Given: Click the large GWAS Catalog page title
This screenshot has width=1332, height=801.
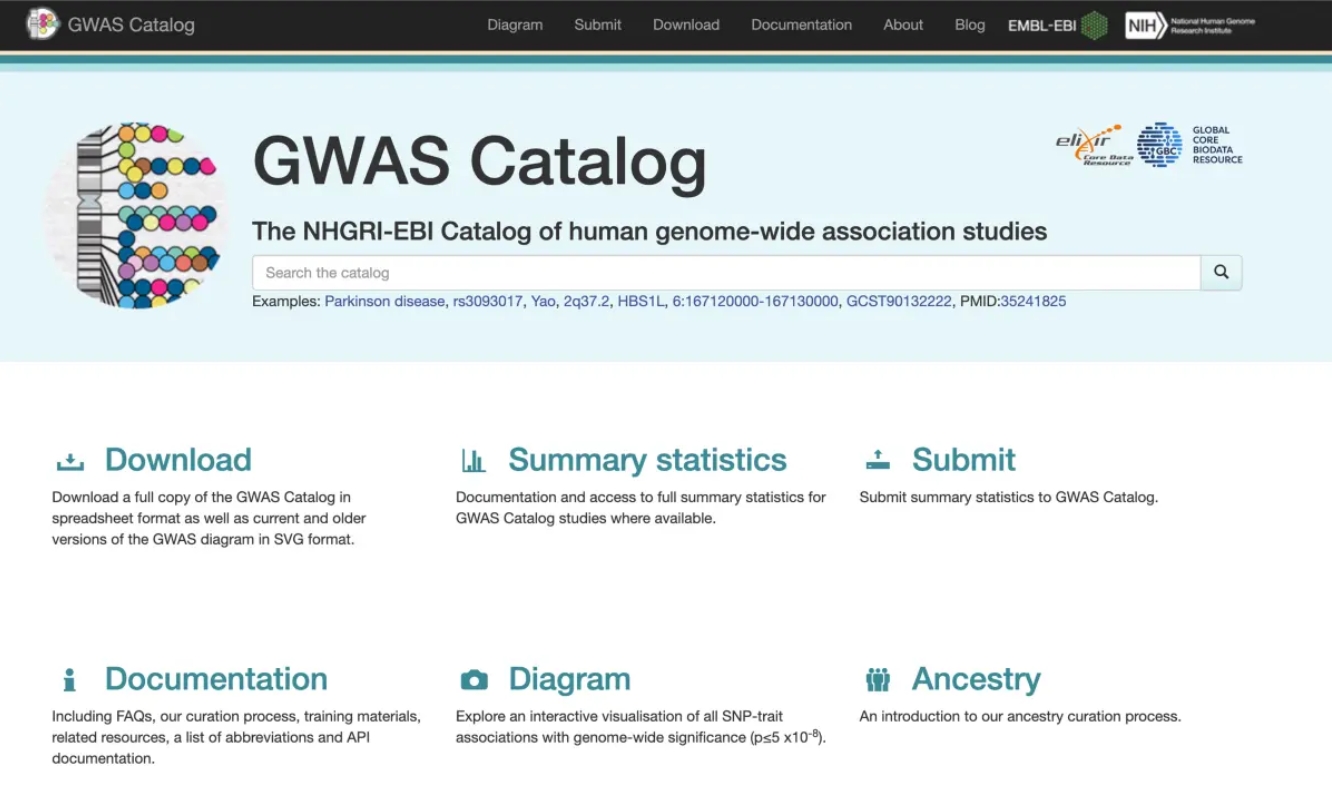Looking at the screenshot, I should 480,161.
